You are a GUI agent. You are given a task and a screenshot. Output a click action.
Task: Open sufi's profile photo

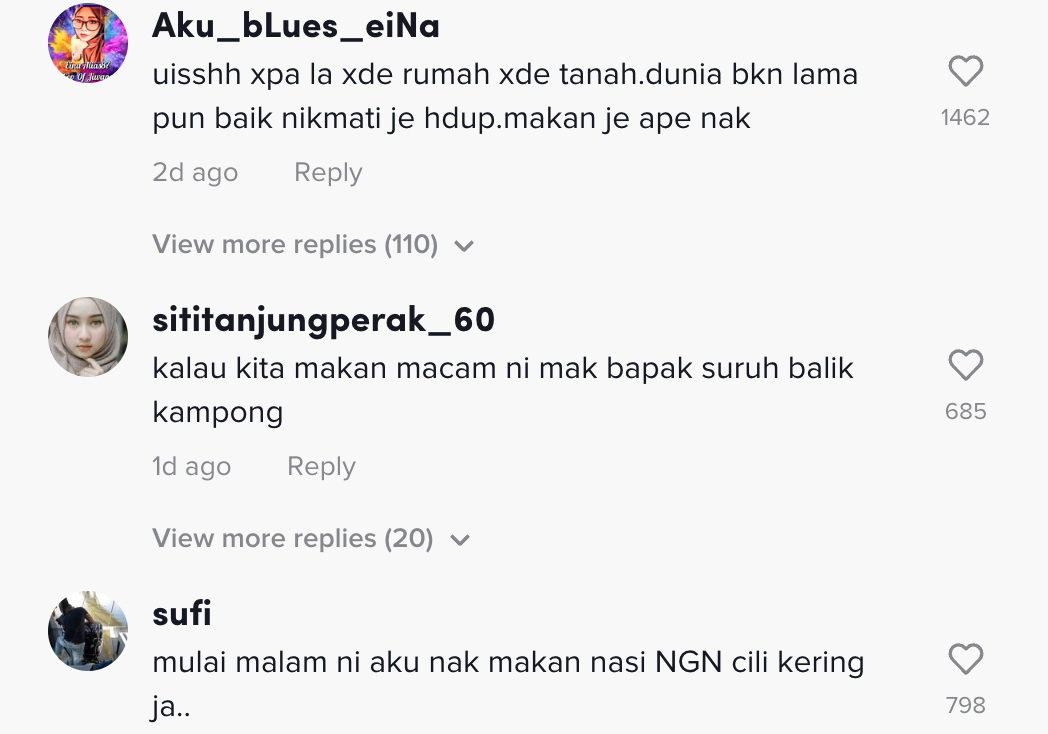point(88,631)
